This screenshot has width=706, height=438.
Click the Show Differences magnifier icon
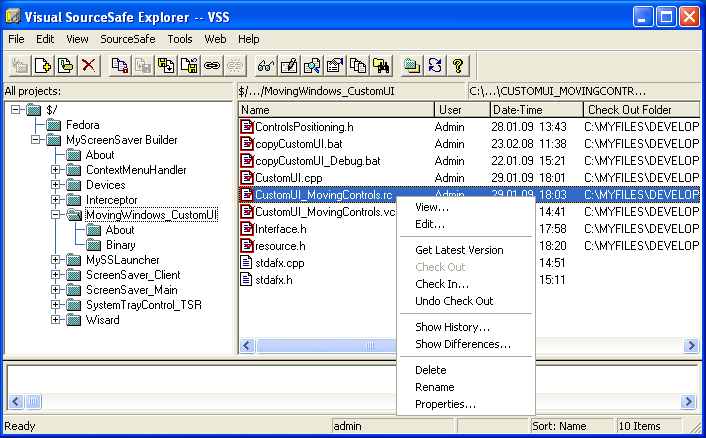(312, 66)
